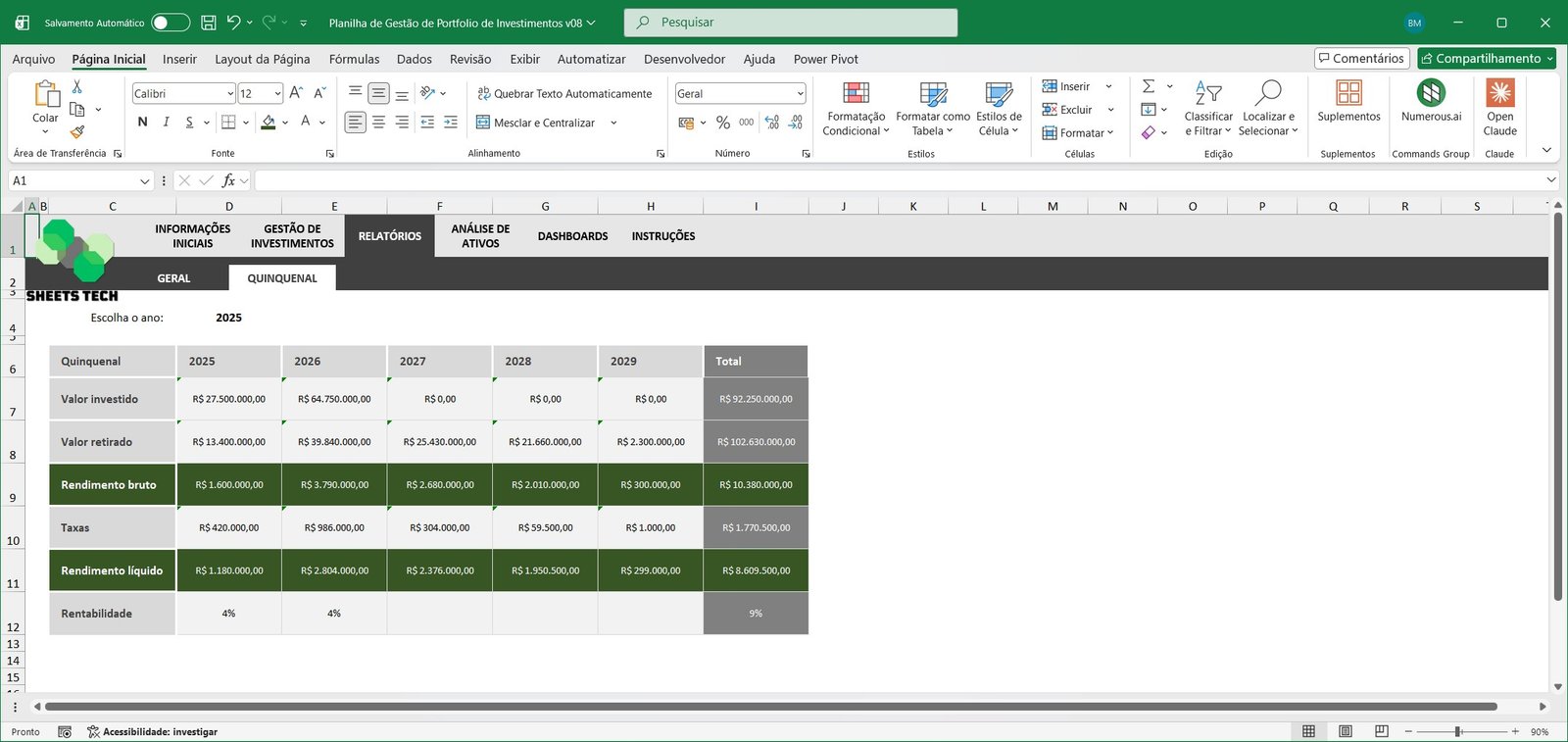Click the Format Painter brush icon
Screen dimensions: 1568x742
(77, 131)
